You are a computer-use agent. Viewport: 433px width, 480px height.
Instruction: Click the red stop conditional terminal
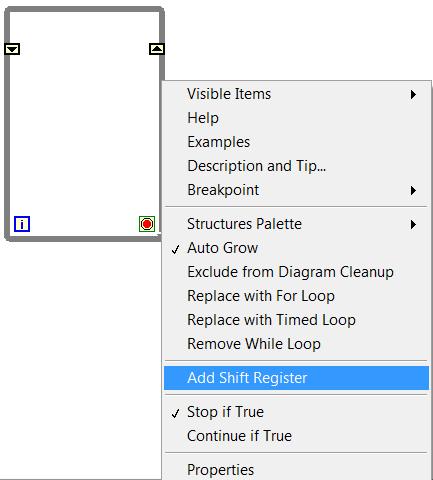147,224
